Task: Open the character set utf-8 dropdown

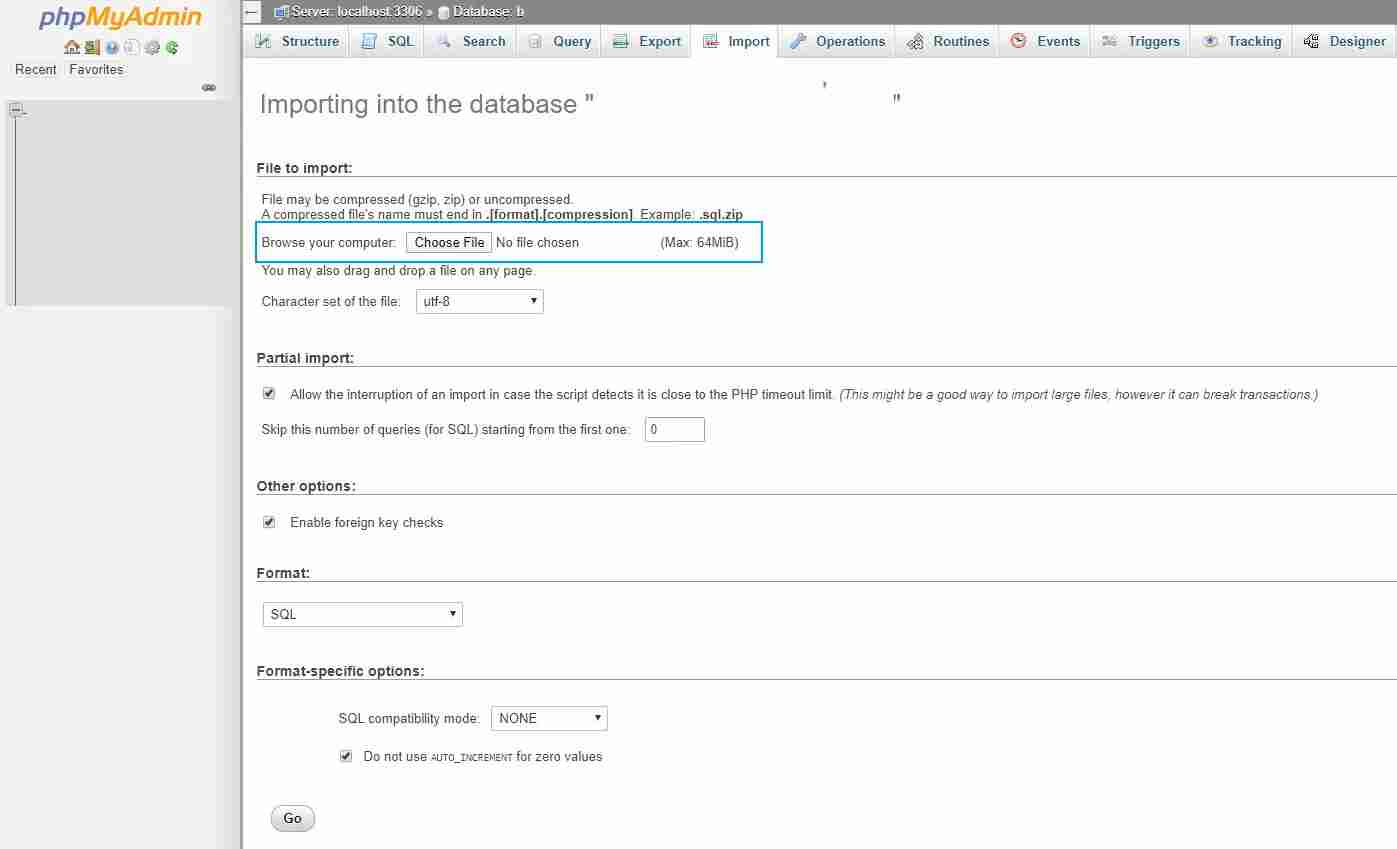Action: pyautogui.click(x=480, y=301)
